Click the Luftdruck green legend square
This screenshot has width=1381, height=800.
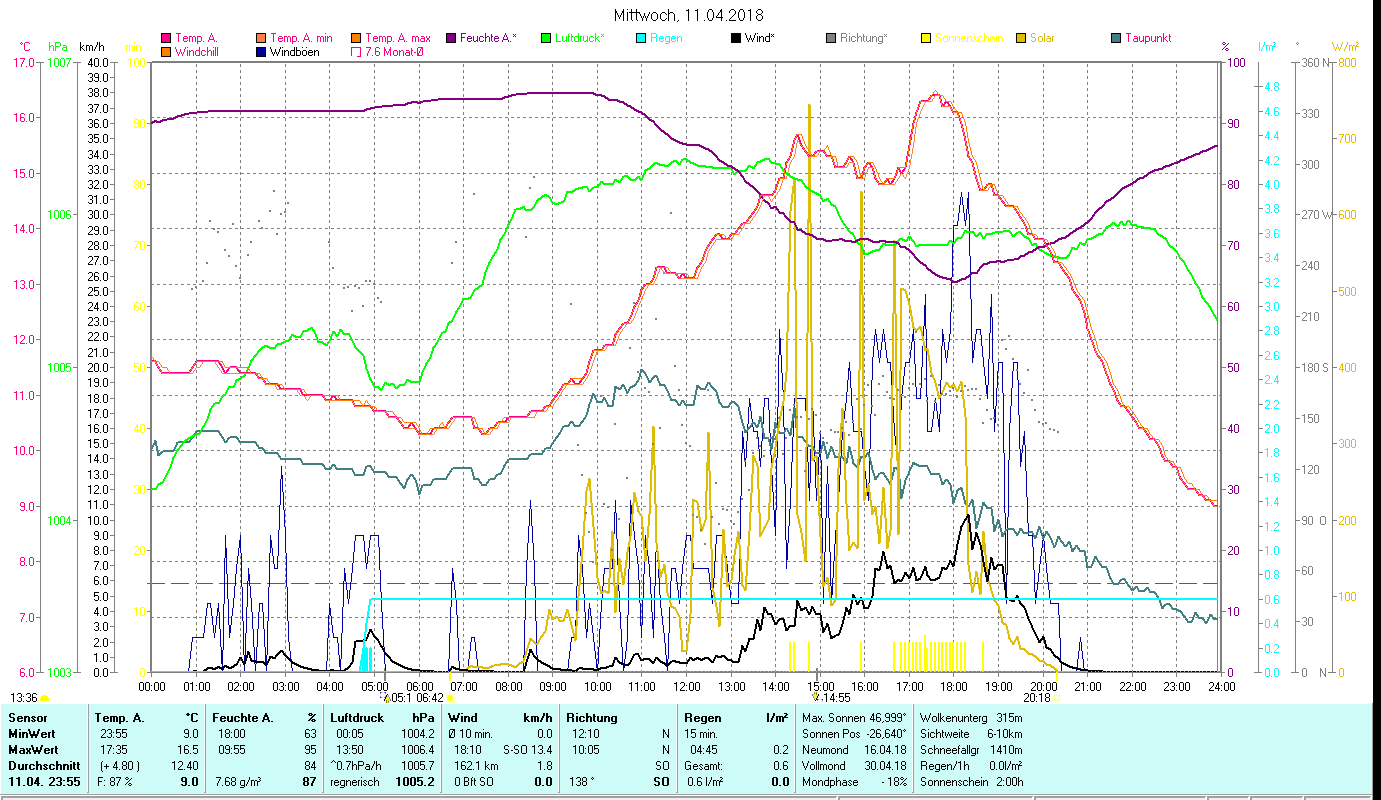pyautogui.click(x=546, y=39)
